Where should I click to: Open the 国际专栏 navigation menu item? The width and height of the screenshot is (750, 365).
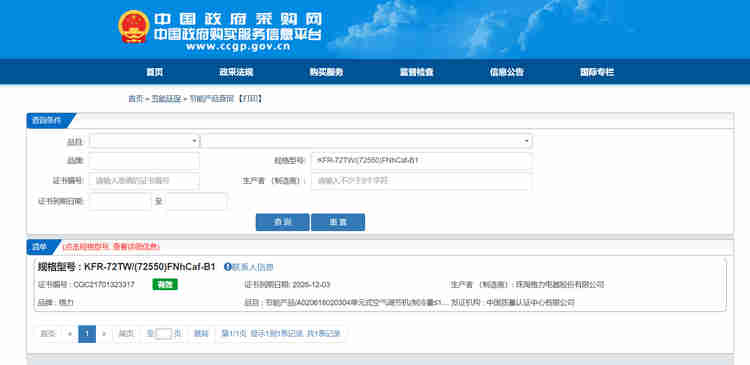click(x=596, y=72)
